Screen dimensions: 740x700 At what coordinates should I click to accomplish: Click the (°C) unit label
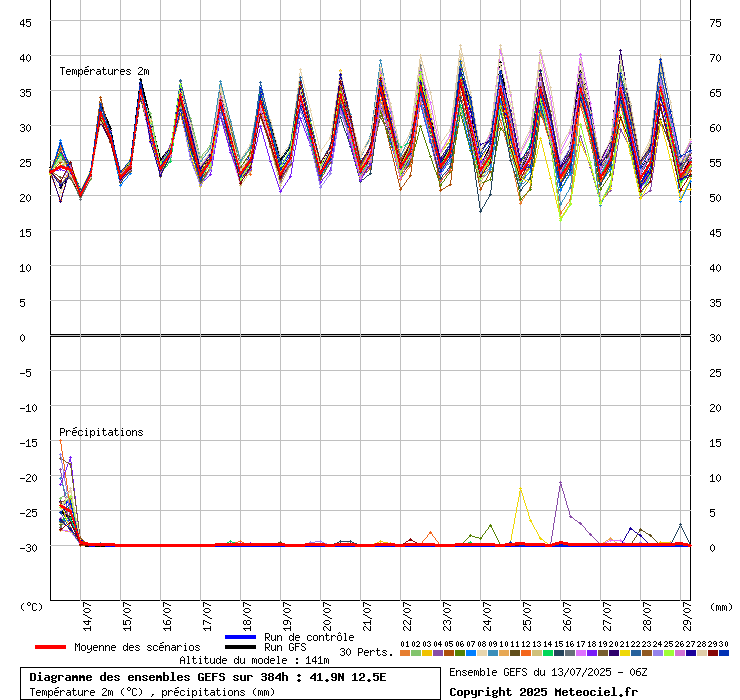(x=31, y=607)
